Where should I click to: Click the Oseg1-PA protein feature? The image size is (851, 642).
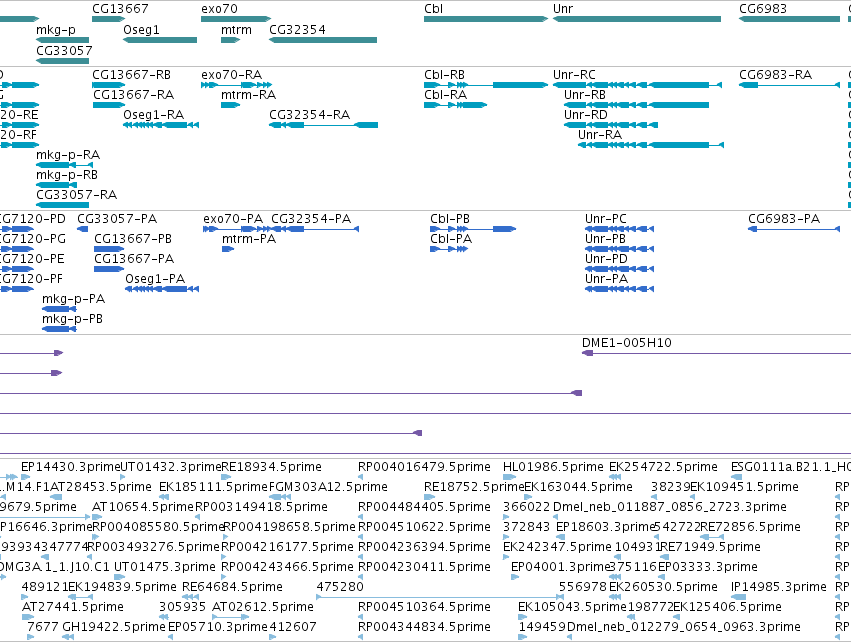(x=162, y=289)
